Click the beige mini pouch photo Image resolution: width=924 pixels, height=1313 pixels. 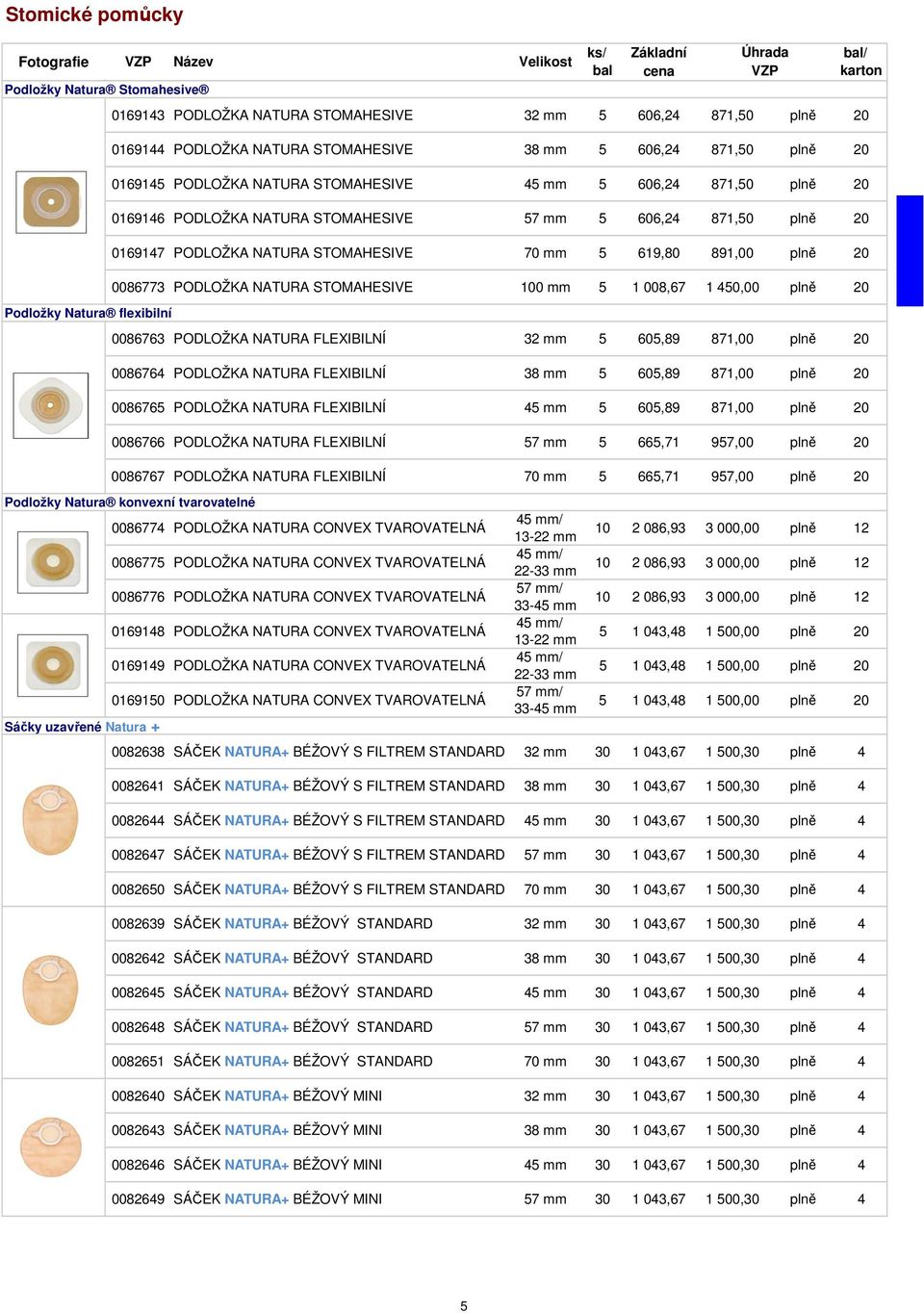click(x=50, y=1146)
